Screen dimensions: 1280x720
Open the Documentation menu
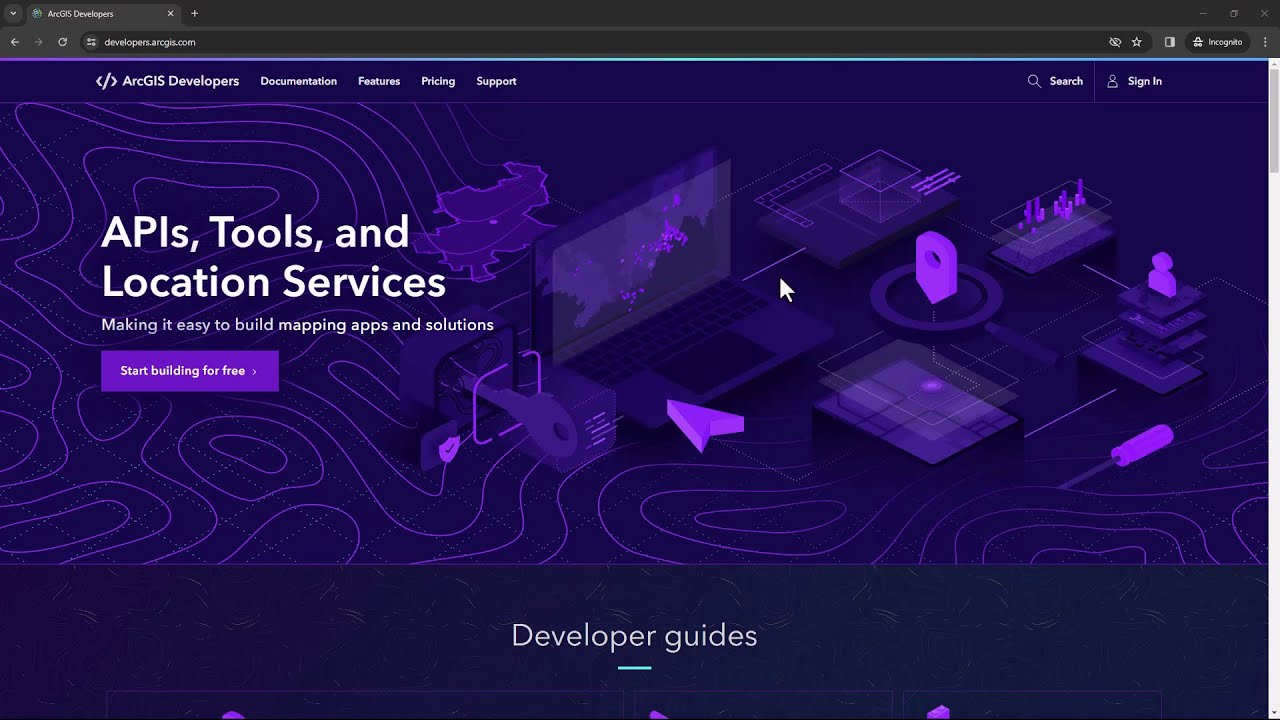coord(298,81)
